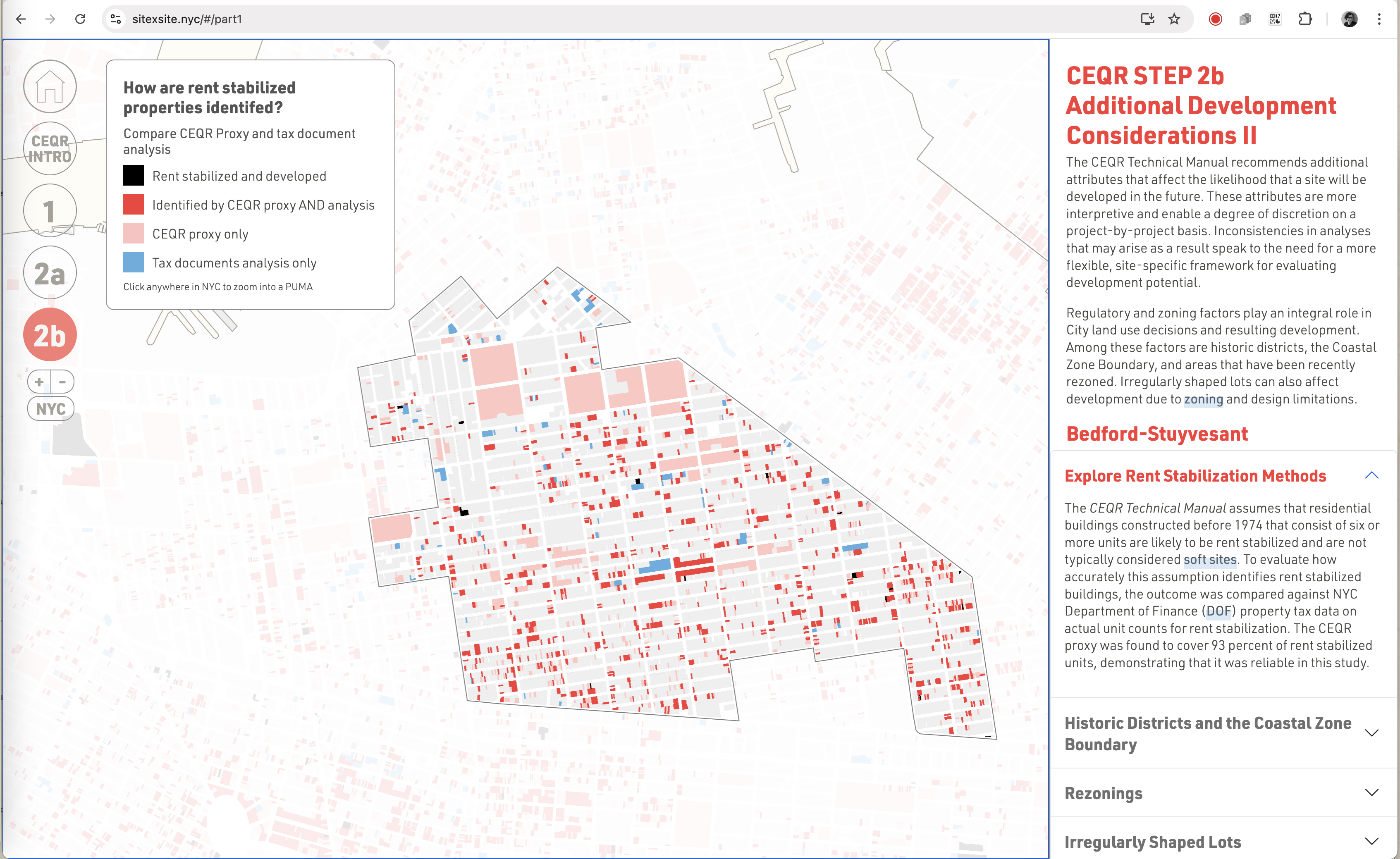This screenshot has height=859, width=1400.
Task: Open the 'zoning' glossary link
Action: (1203, 399)
